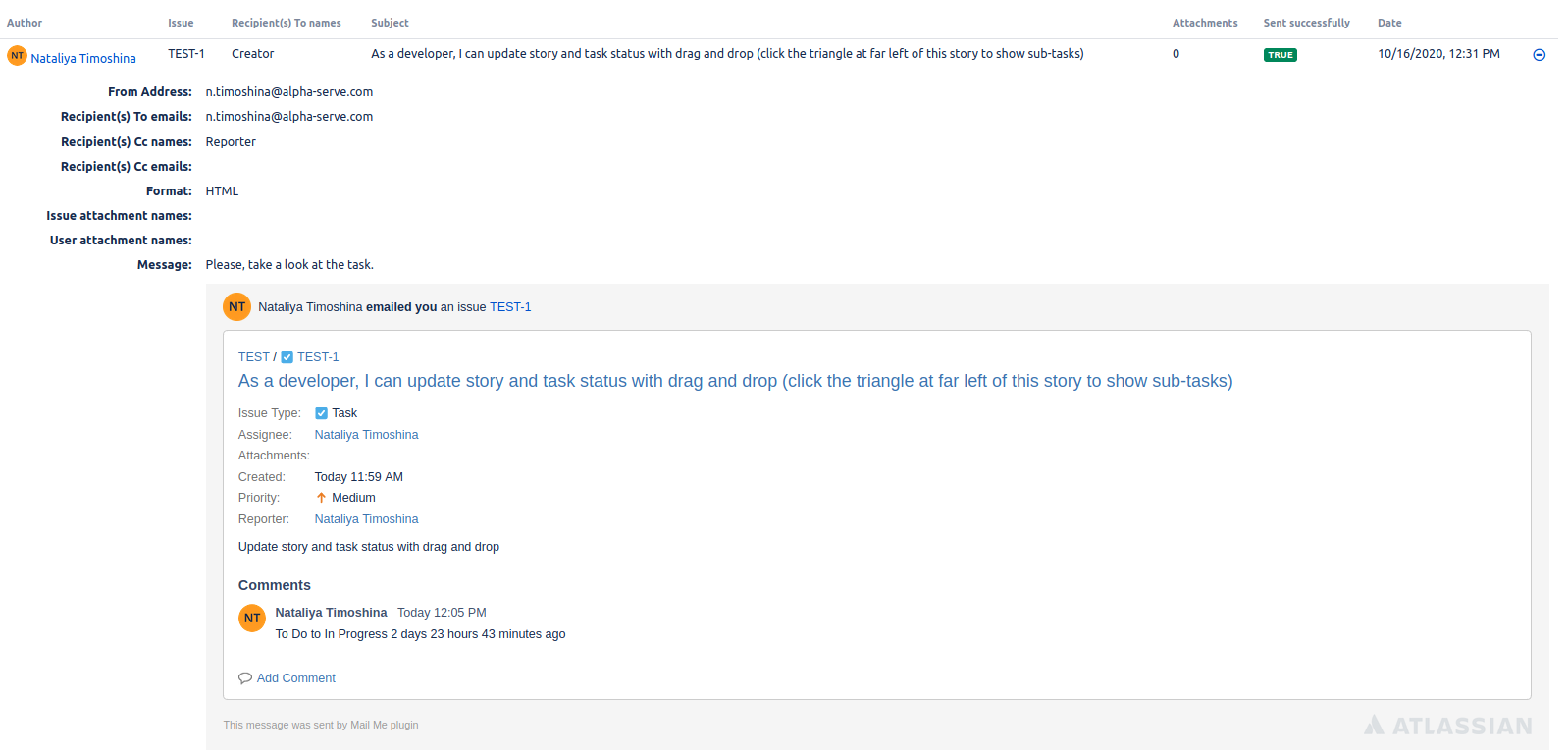Click the Task issue type icon beside TEST-1
1568x756 pixels.
click(287, 356)
